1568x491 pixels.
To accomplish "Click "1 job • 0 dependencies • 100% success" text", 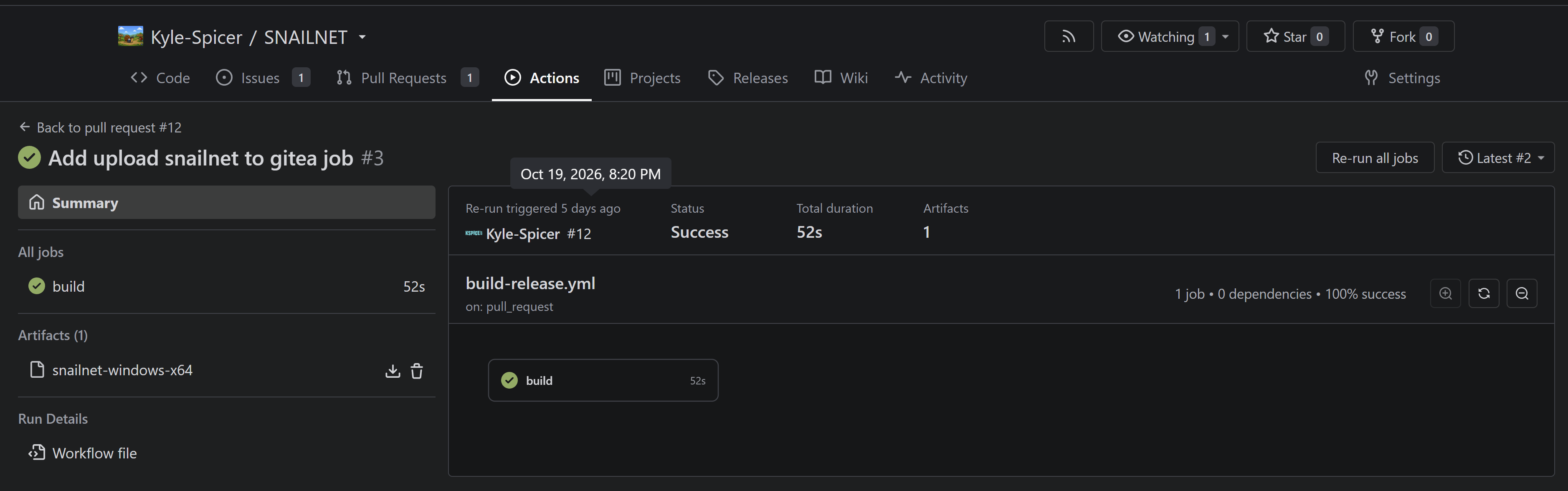I will (x=1290, y=294).
